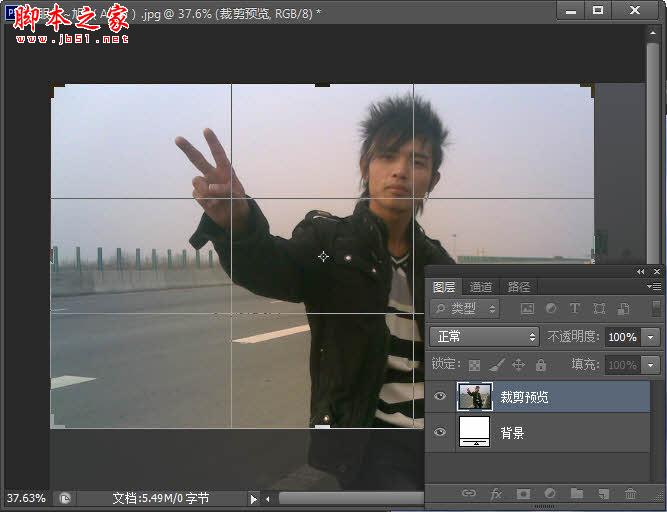
Task: Open the layers panel flyout menu
Action: [x=654, y=287]
